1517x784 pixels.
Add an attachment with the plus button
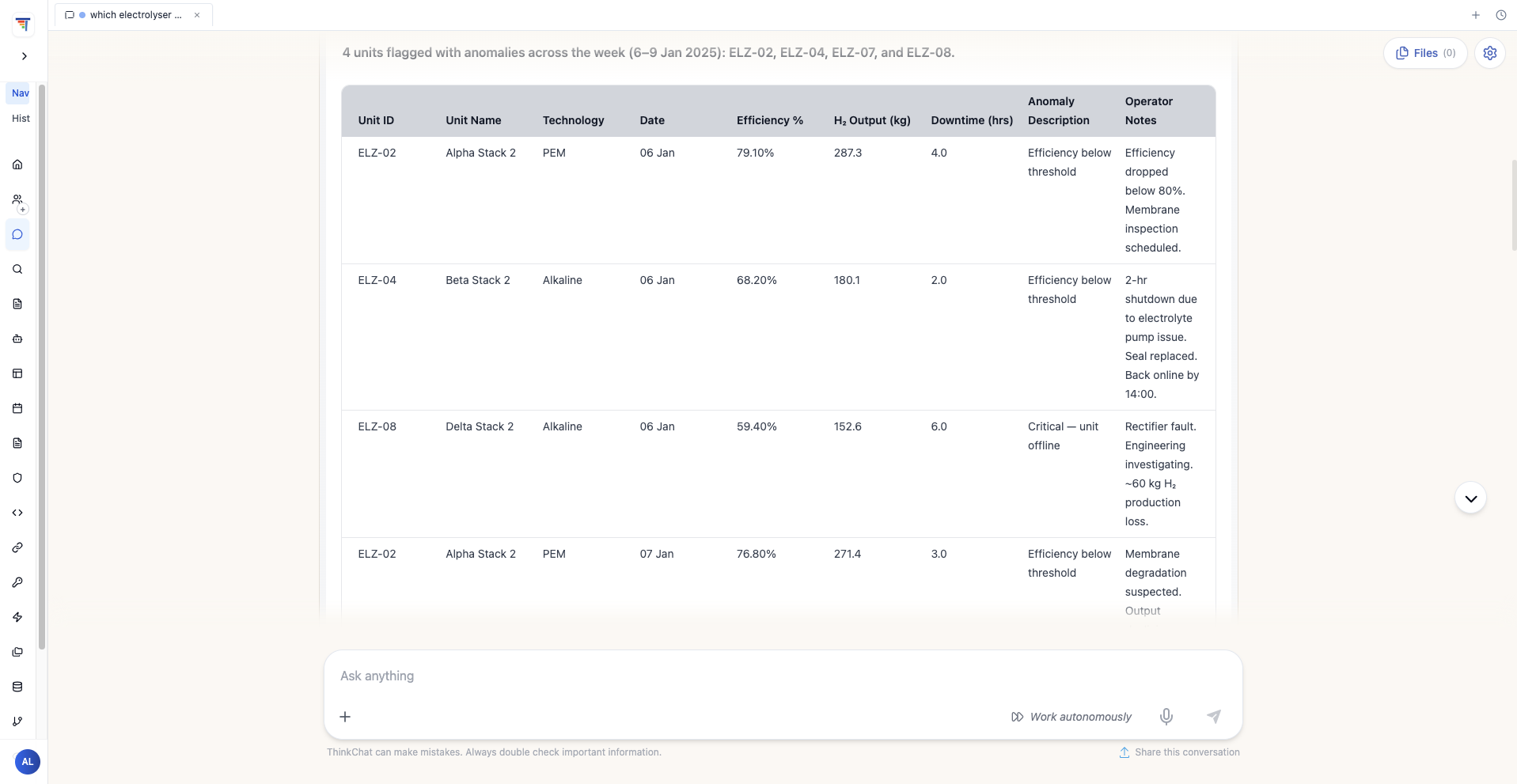coord(345,717)
